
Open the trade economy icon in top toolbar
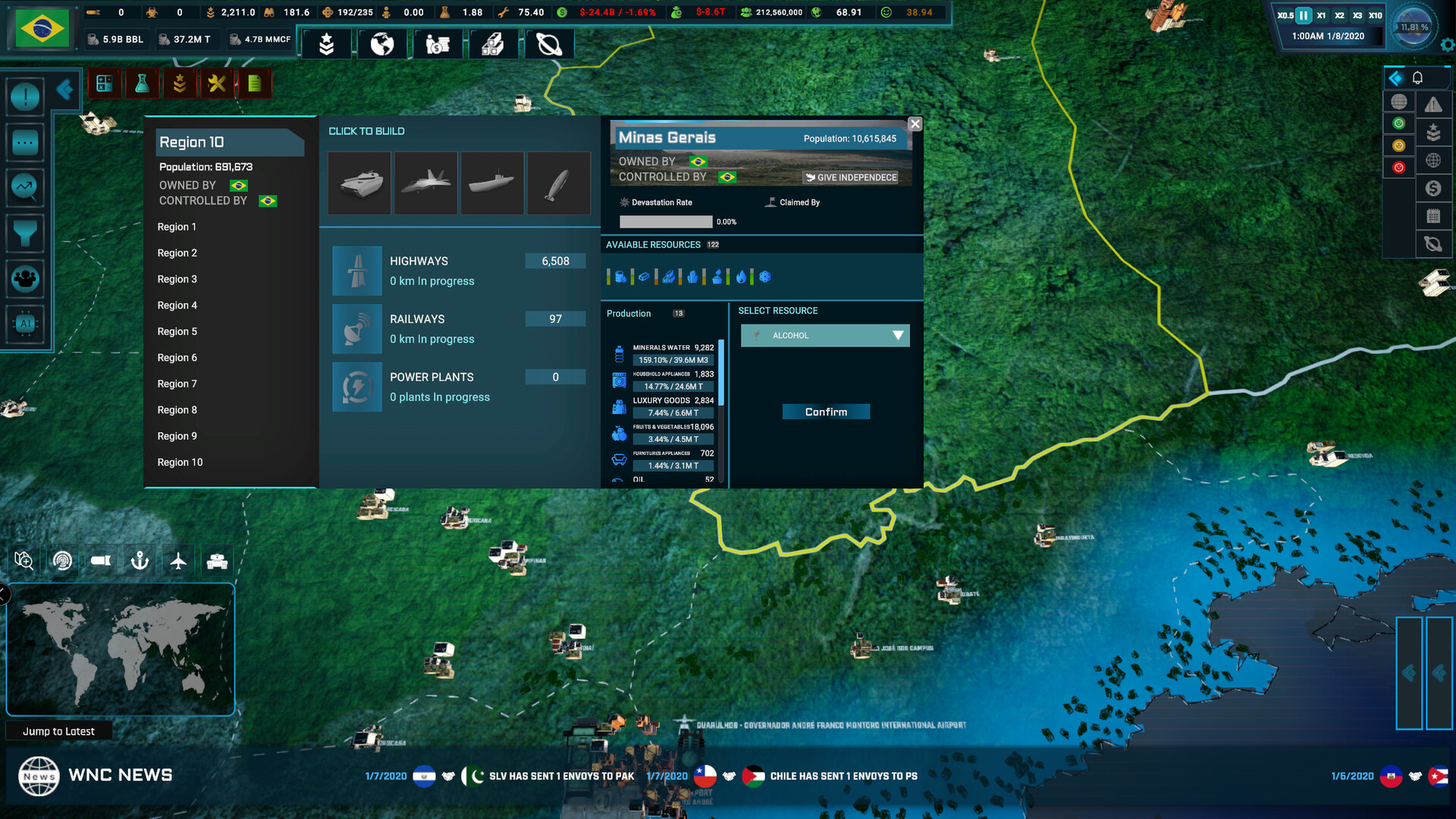point(438,43)
